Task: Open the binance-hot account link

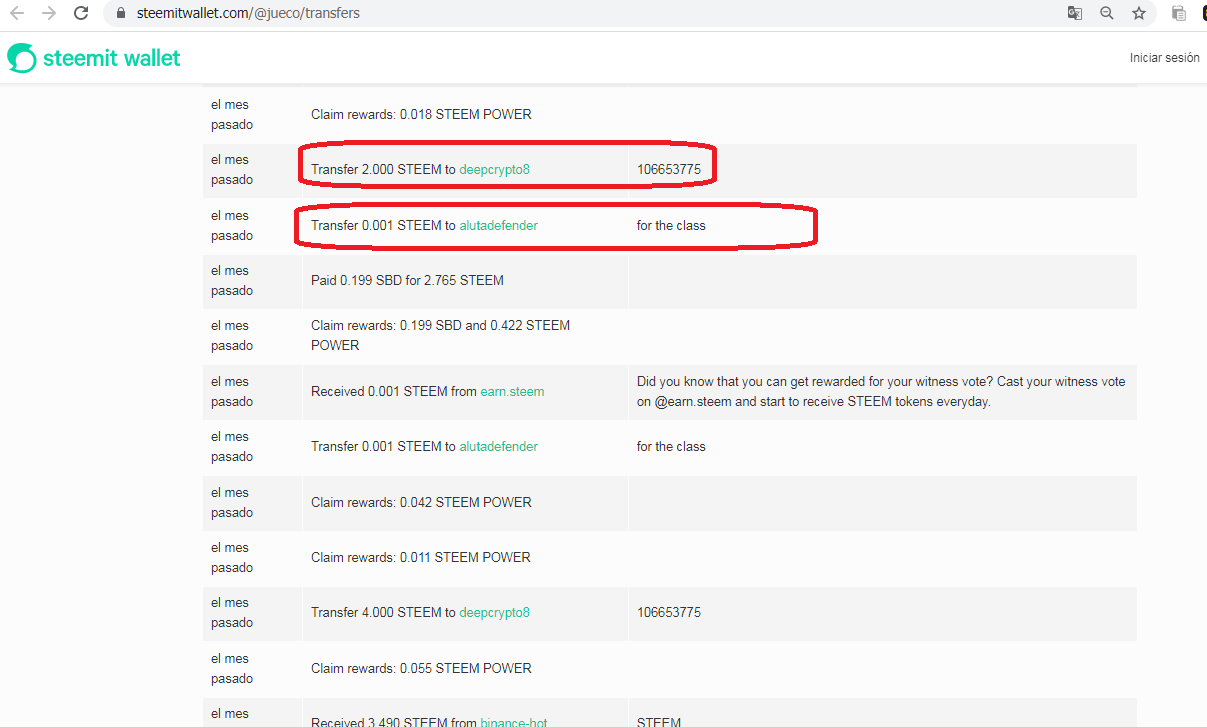Action: [513, 722]
